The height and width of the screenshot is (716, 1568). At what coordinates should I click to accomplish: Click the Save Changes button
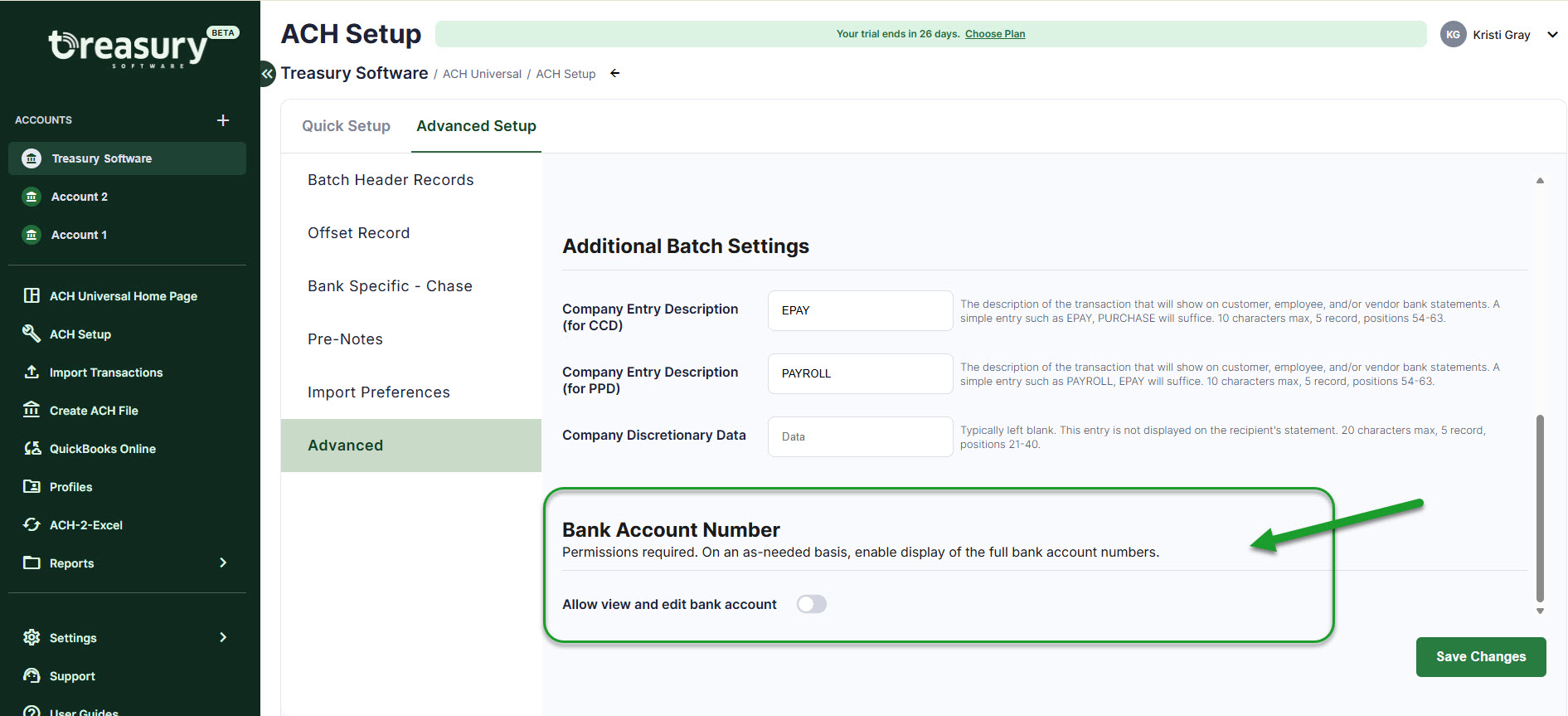click(x=1481, y=656)
